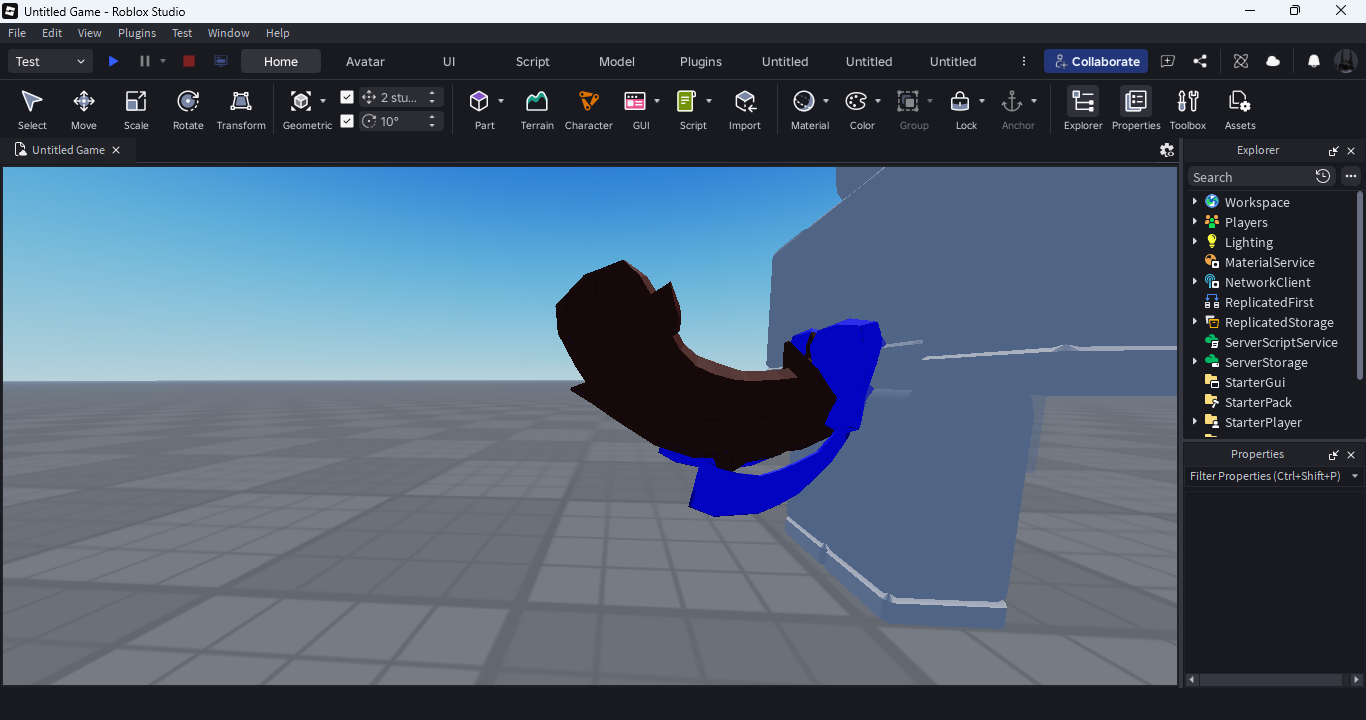Activate the Scale tool
1366x720 pixels.
pyautogui.click(x=136, y=109)
